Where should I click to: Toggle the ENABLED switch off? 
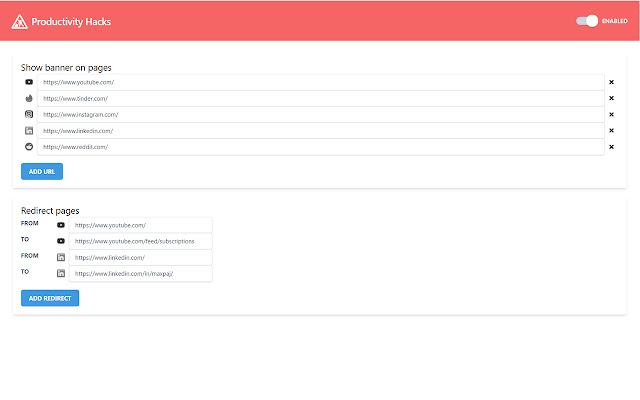point(587,21)
